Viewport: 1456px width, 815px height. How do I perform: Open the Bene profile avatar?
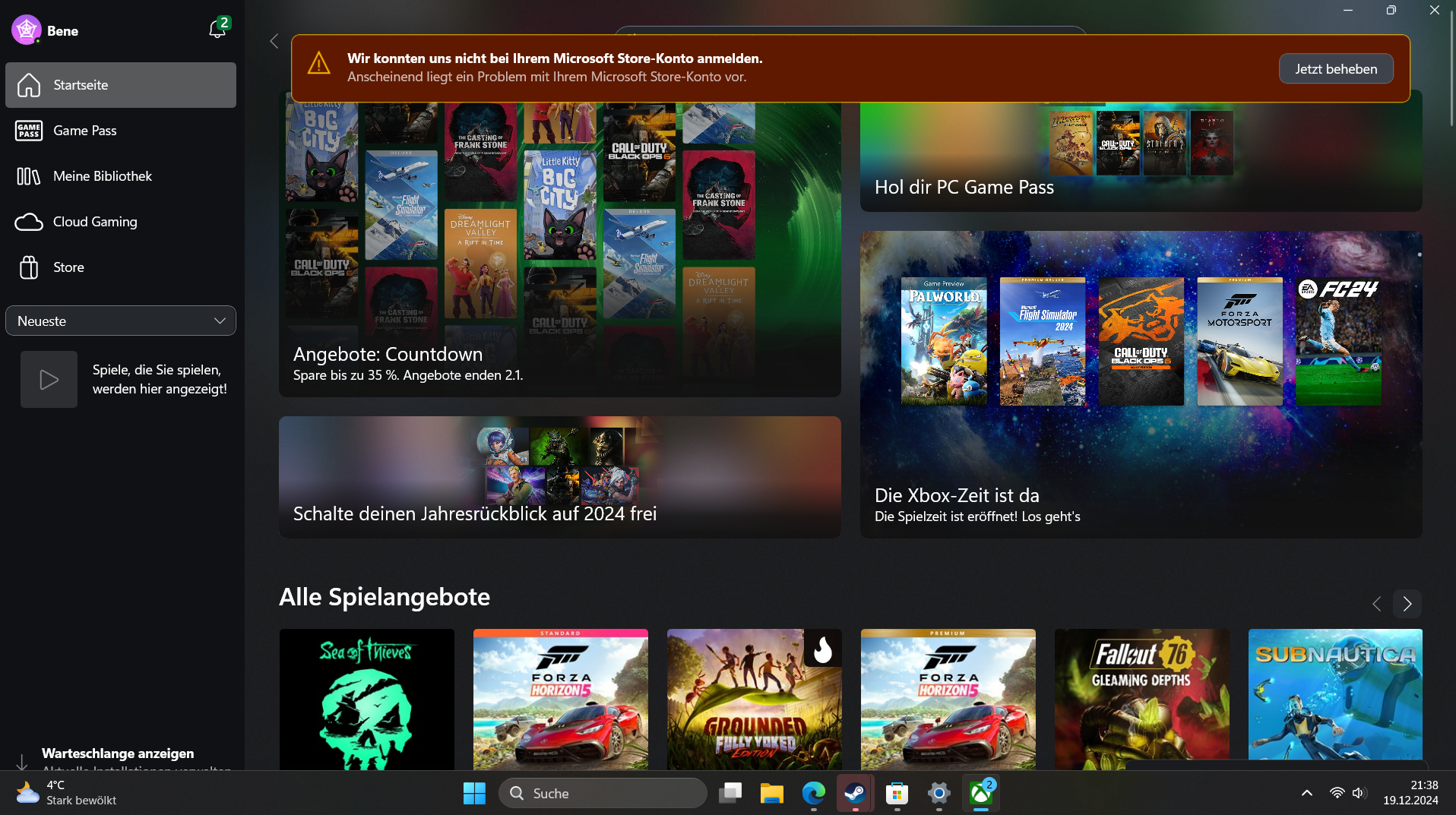[x=26, y=30]
